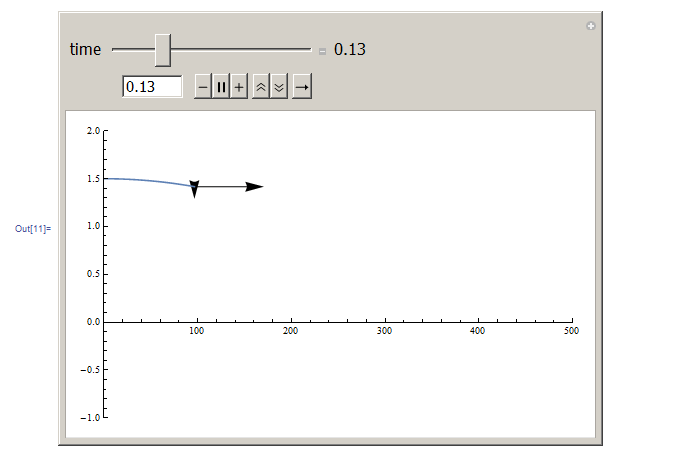694x460 pixels.
Task: Open Manipulate options via top-right plus icon
Action: pos(590,26)
